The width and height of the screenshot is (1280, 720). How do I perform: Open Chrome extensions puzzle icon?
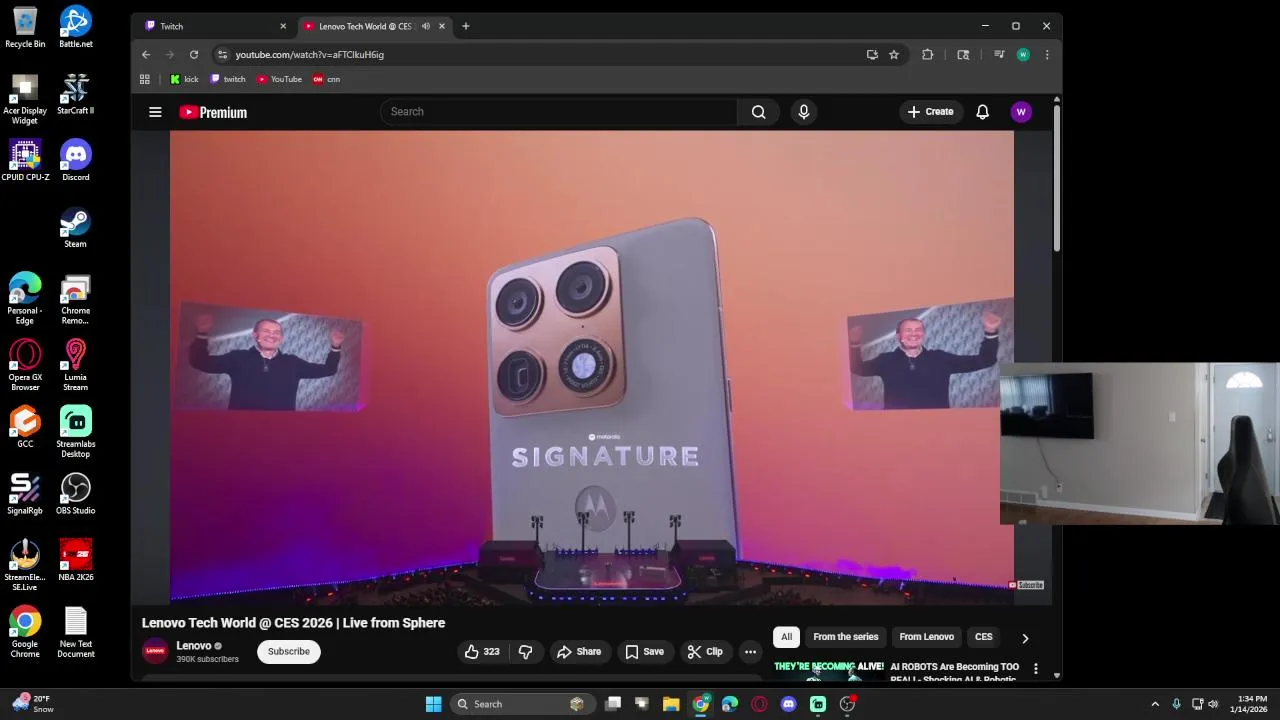pos(928,54)
